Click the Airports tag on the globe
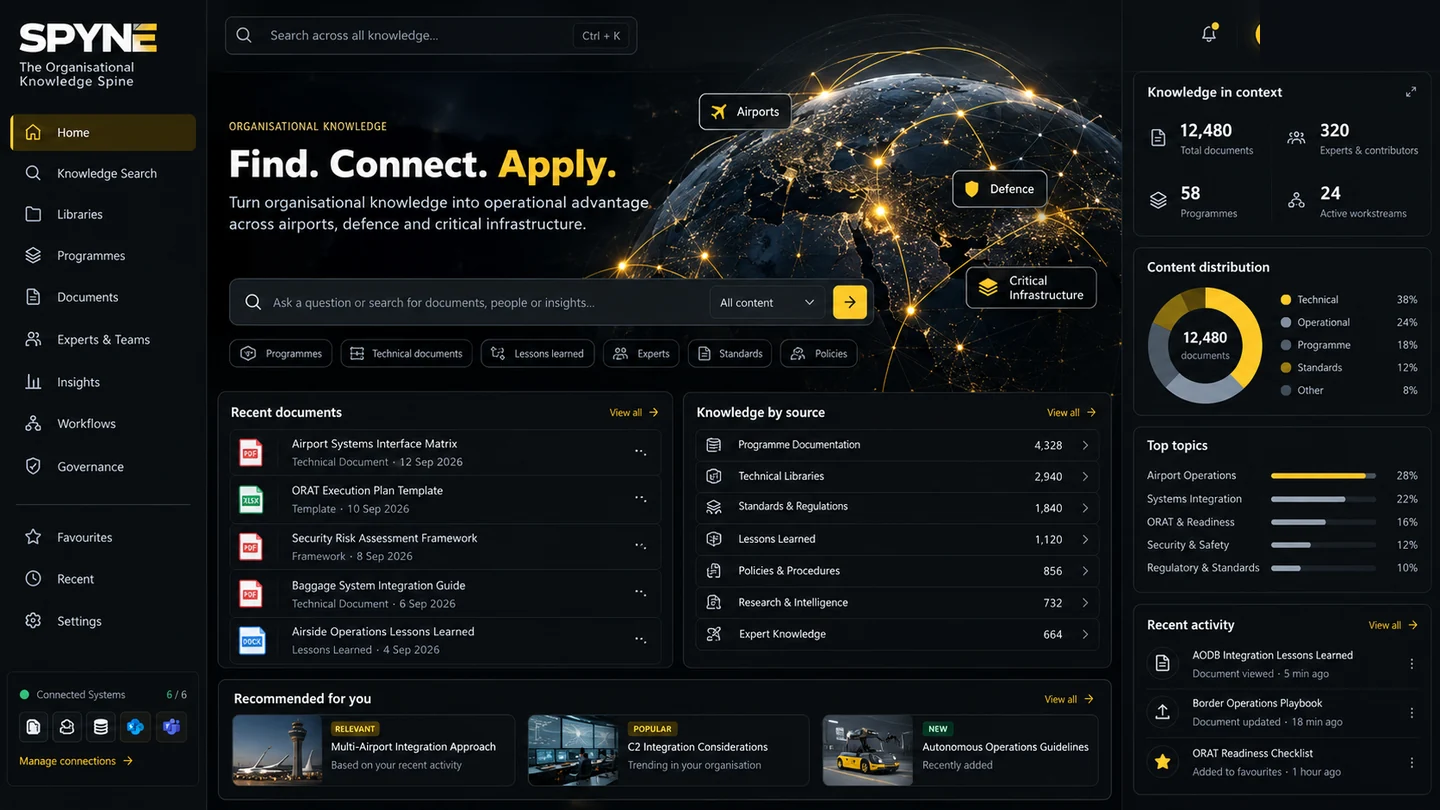The image size is (1440, 810). [745, 112]
